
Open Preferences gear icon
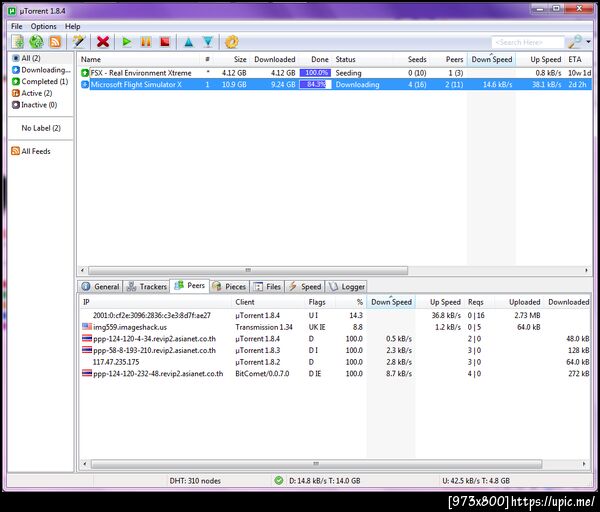click(x=232, y=42)
